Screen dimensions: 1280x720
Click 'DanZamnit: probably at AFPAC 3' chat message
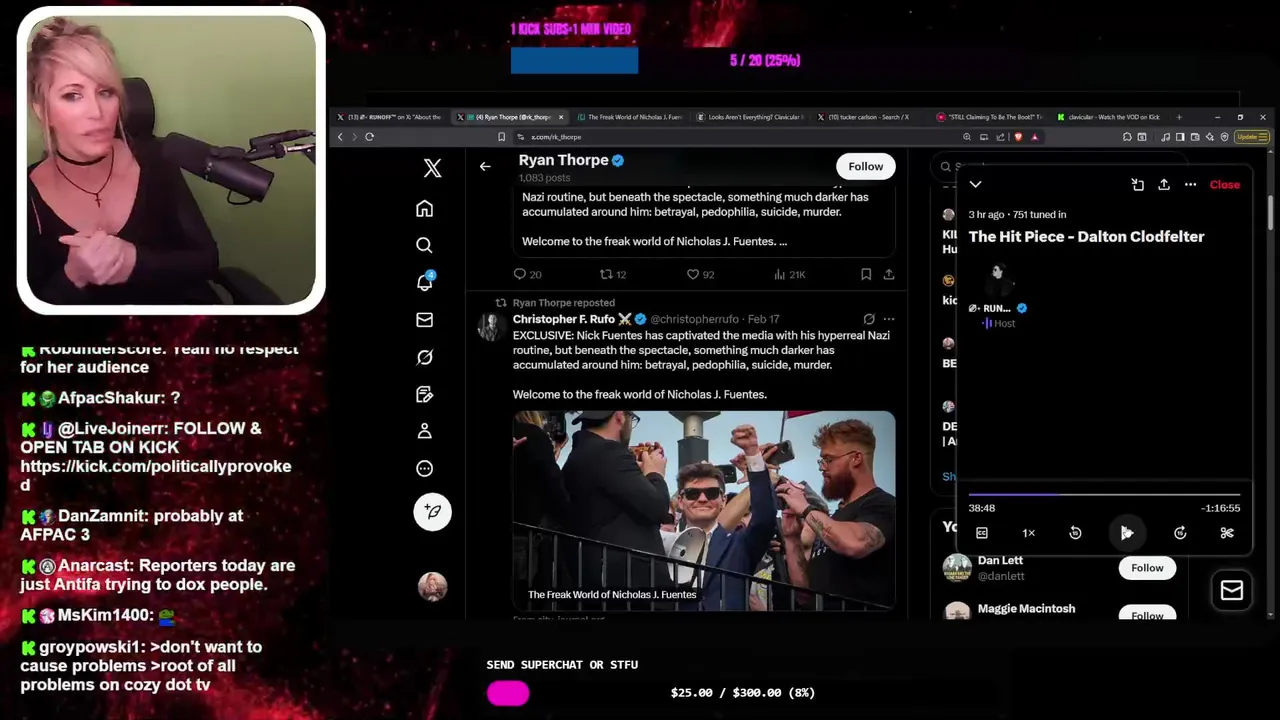[x=130, y=525]
